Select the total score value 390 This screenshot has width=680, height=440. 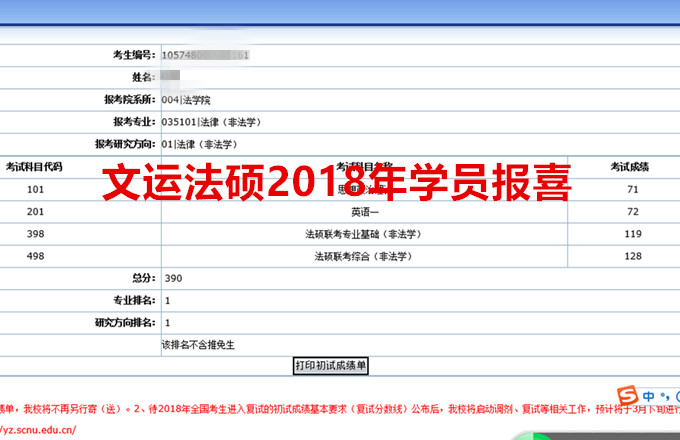tap(173, 278)
